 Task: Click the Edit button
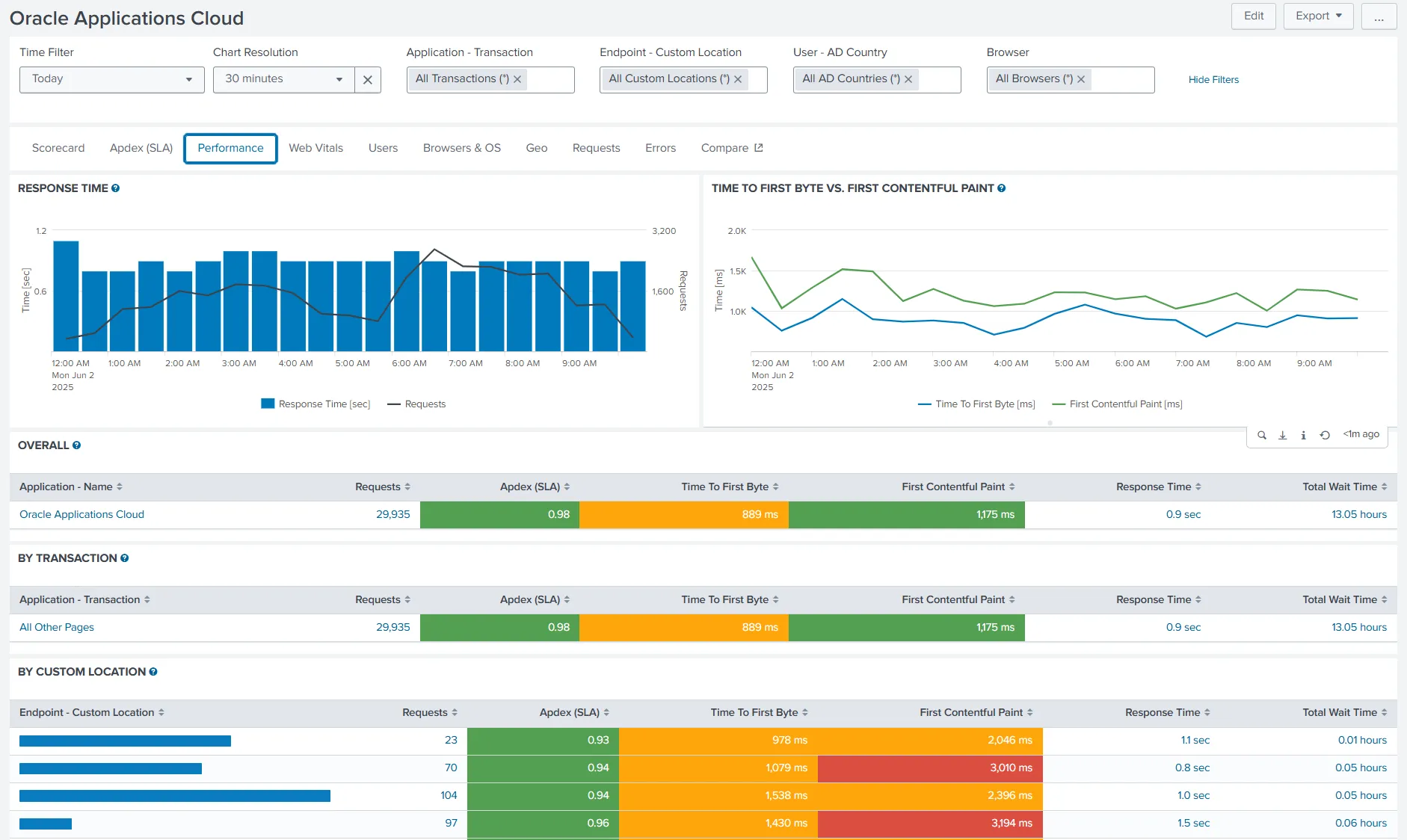[1254, 16]
